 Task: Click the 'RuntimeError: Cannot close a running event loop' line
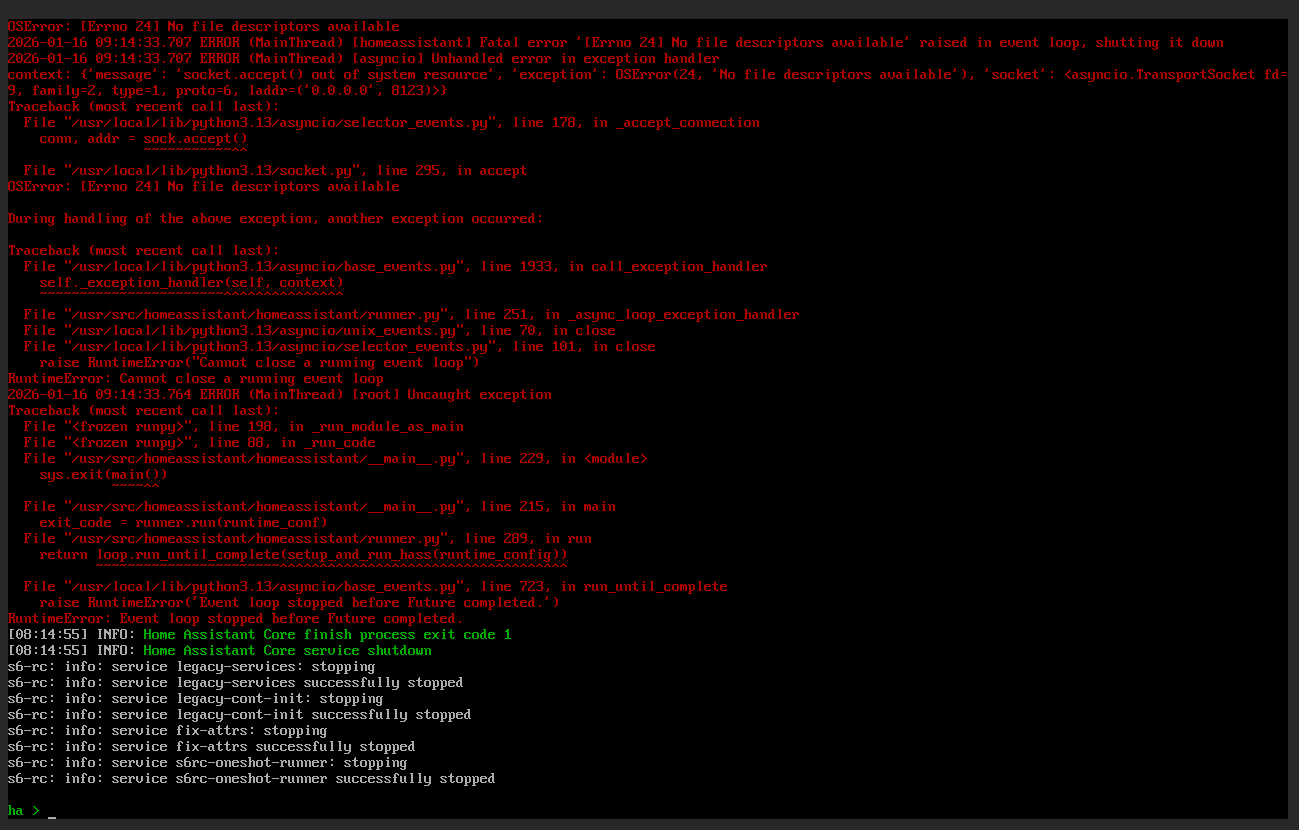(195, 379)
